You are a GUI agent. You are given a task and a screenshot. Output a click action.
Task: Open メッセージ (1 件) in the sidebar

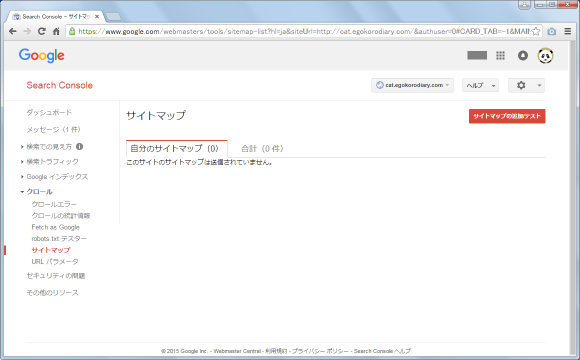54,129
